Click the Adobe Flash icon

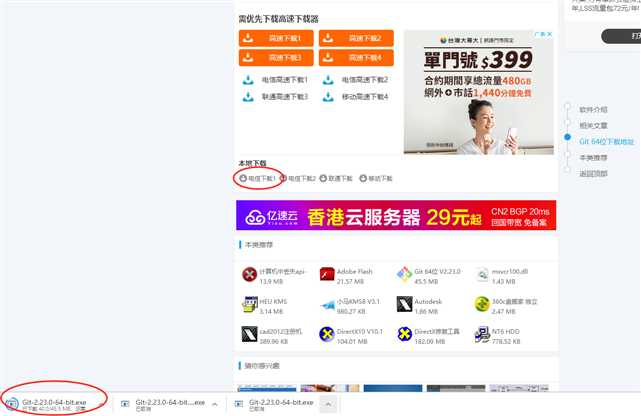pyautogui.click(x=327, y=274)
